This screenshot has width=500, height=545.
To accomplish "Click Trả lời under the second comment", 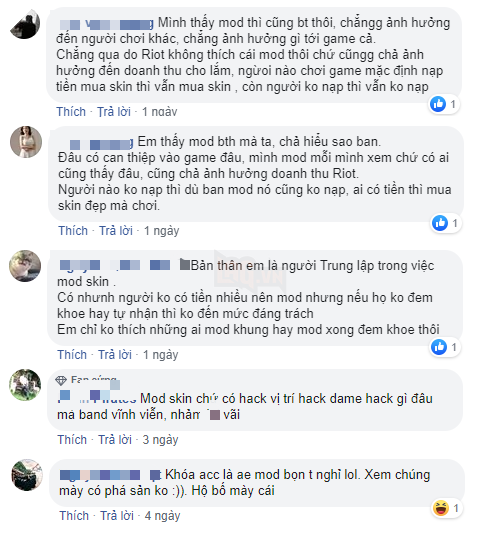I will click(x=116, y=231).
